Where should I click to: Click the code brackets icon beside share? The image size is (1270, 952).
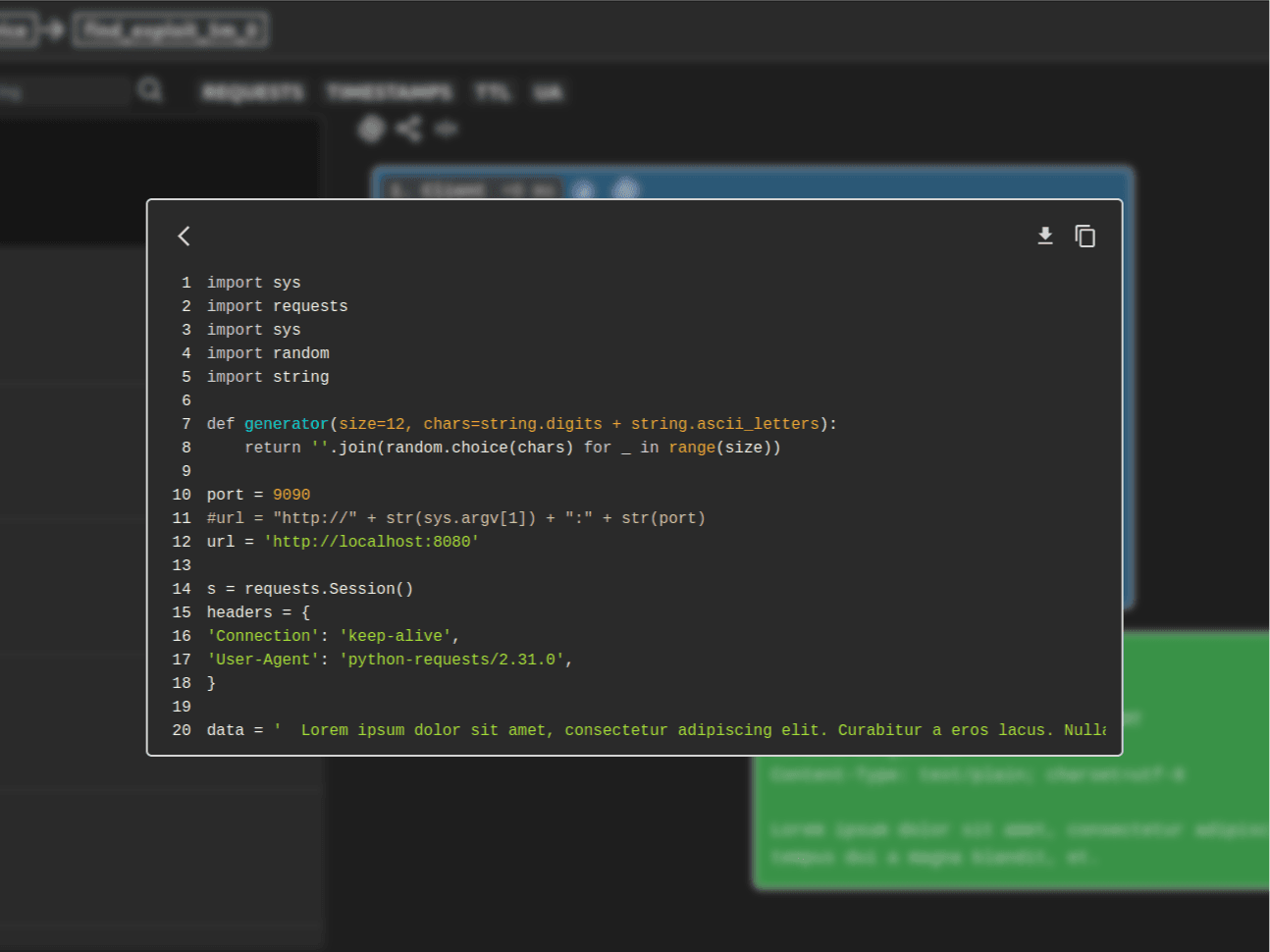pos(447,129)
